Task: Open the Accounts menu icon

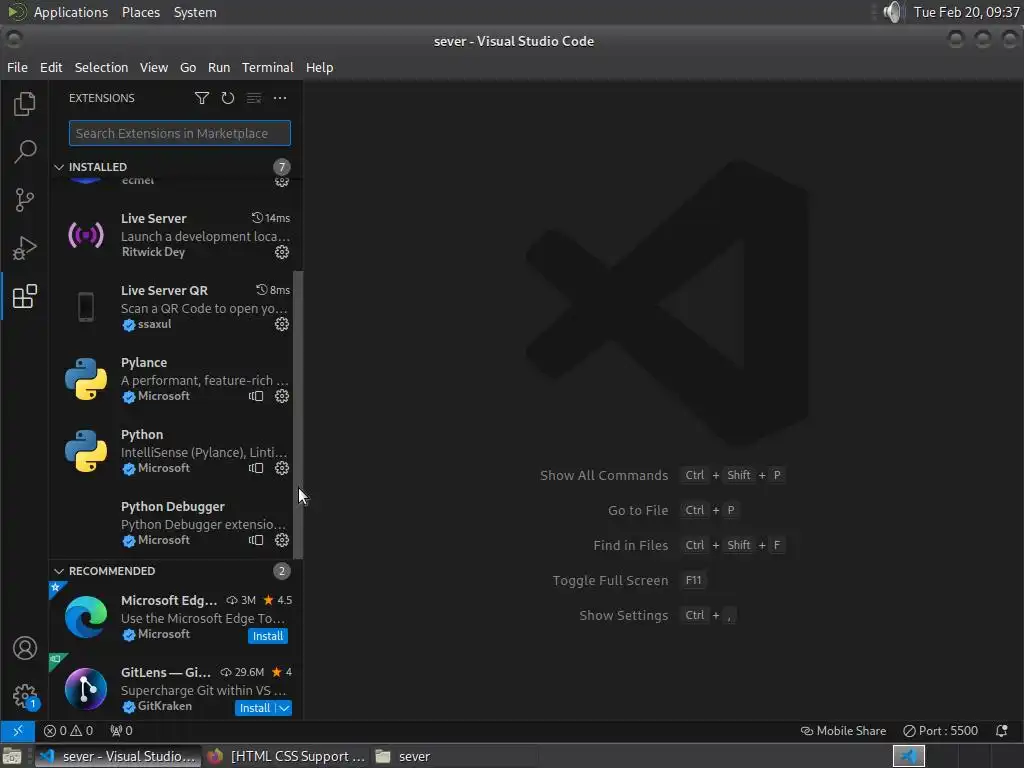Action: pyautogui.click(x=25, y=648)
